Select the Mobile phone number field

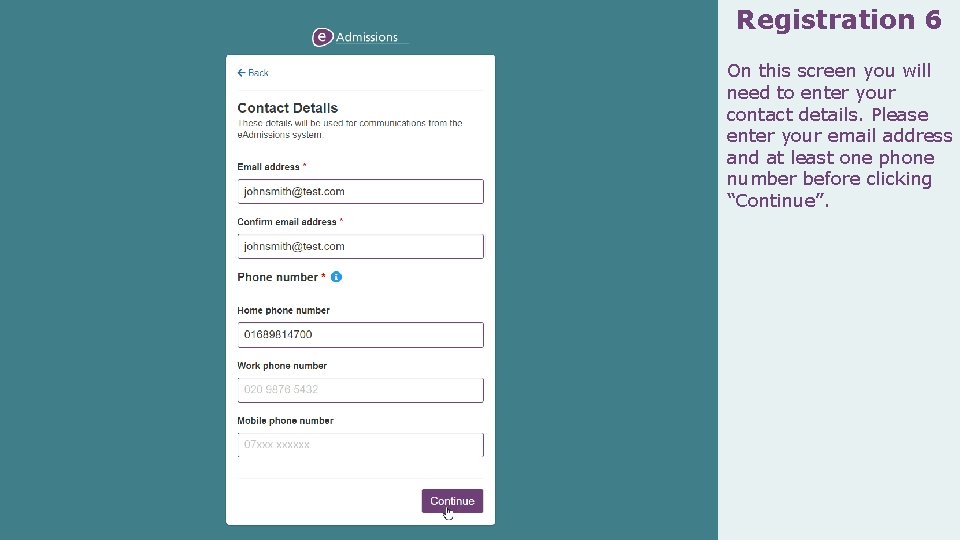360,444
